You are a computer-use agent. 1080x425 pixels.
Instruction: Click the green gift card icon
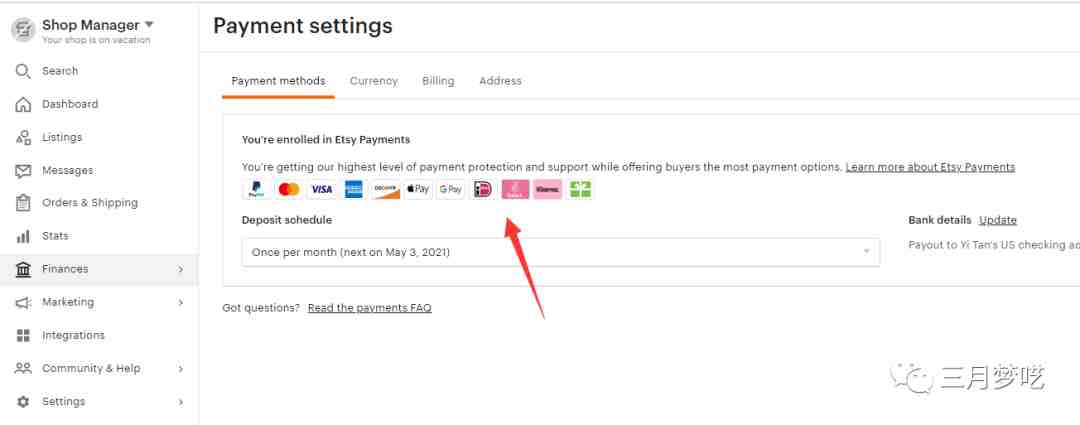[580, 189]
